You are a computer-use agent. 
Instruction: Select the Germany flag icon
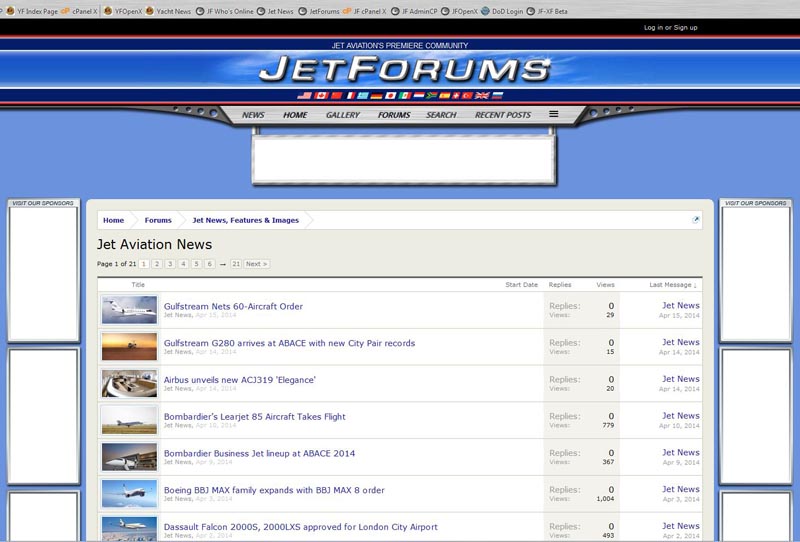coord(377,95)
